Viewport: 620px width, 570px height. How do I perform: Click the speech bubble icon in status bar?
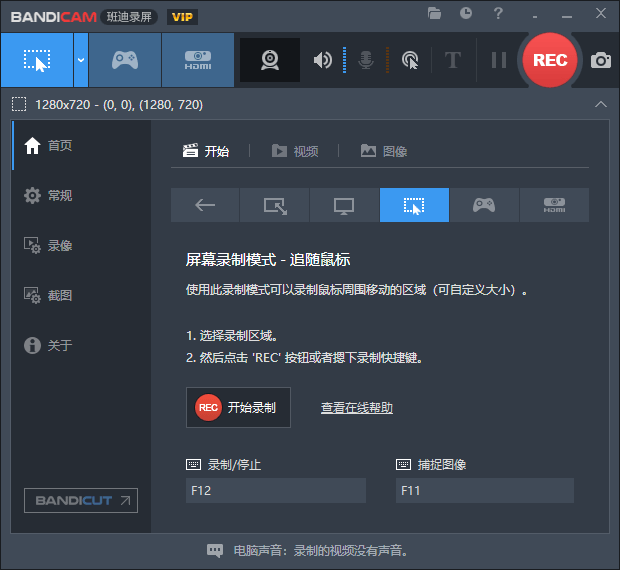(x=215, y=550)
